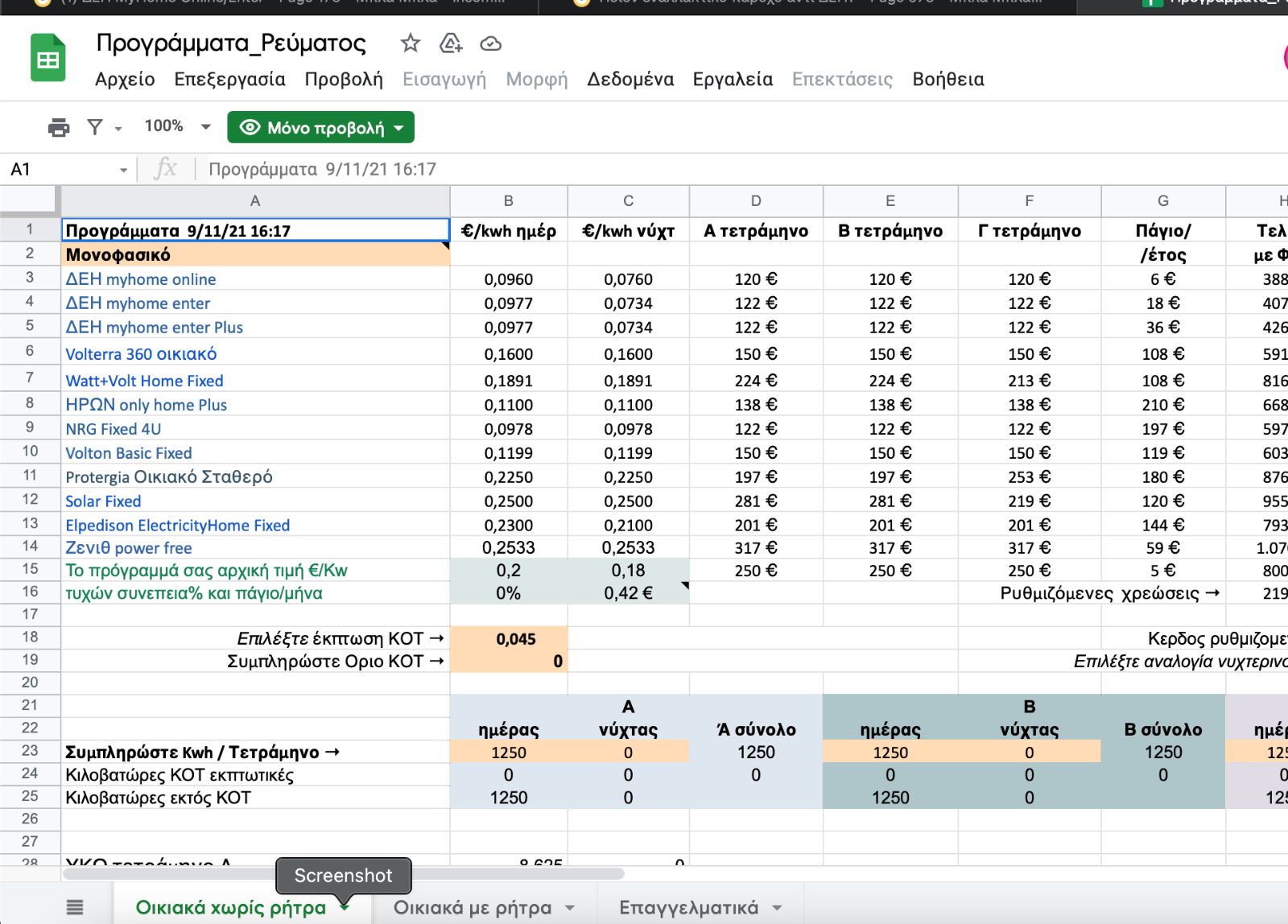Screen dimensions: 1288x924
Task: Select the Μονοφασικό cell
Action: point(256,254)
